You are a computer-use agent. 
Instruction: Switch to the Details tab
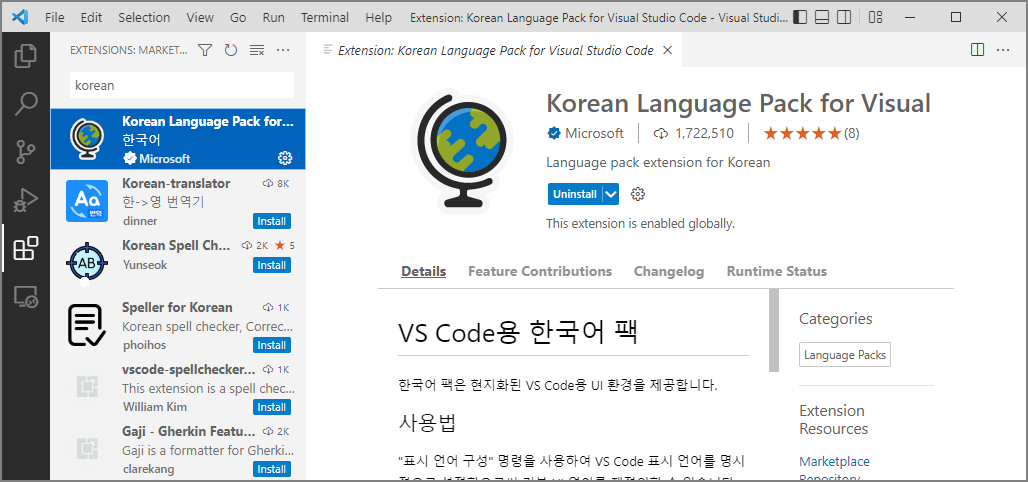point(424,271)
